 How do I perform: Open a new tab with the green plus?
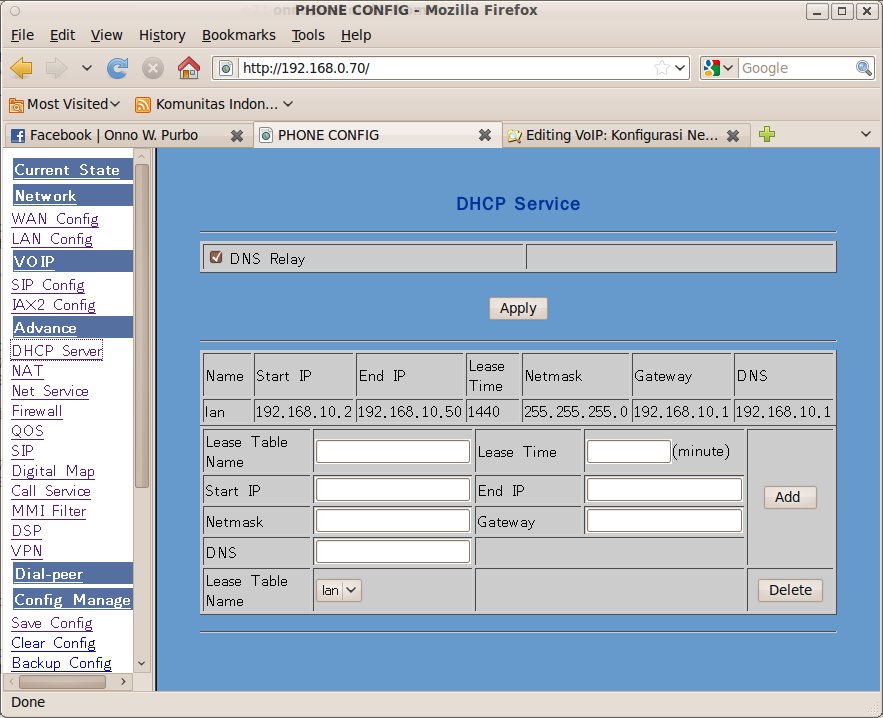coord(767,135)
